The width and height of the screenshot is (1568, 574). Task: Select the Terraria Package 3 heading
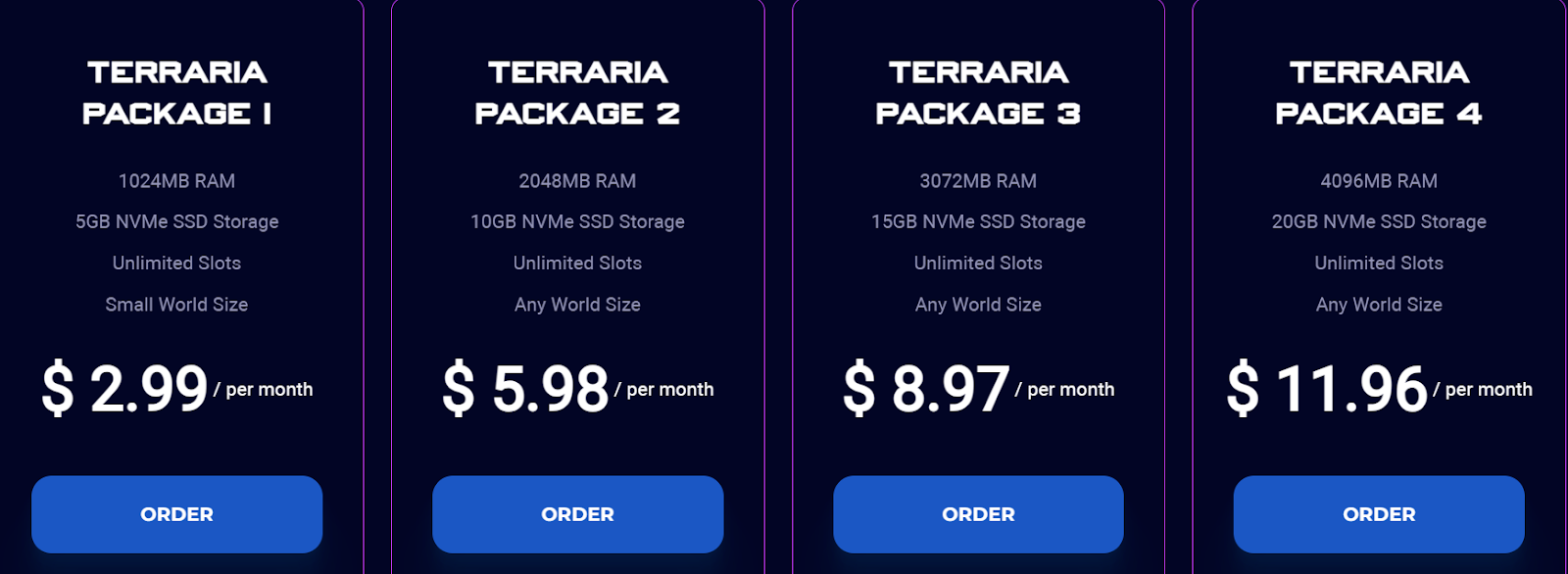(x=978, y=93)
